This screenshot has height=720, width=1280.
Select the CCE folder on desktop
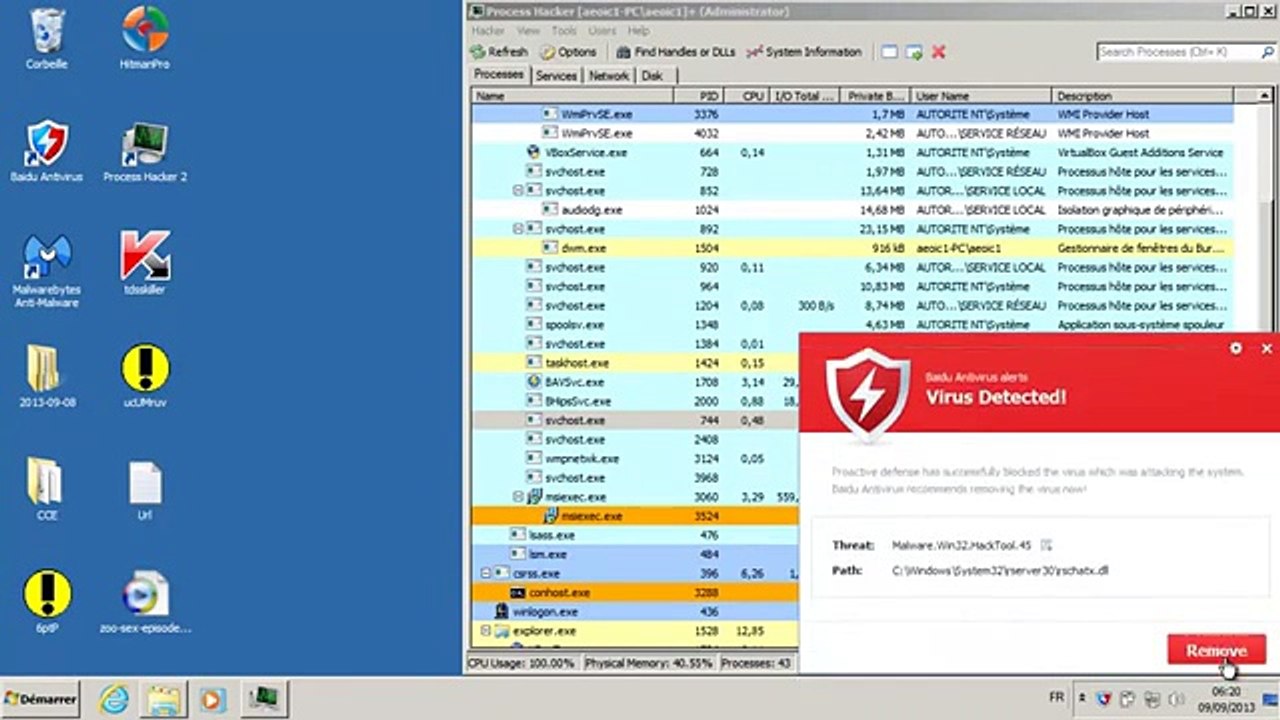click(46, 489)
